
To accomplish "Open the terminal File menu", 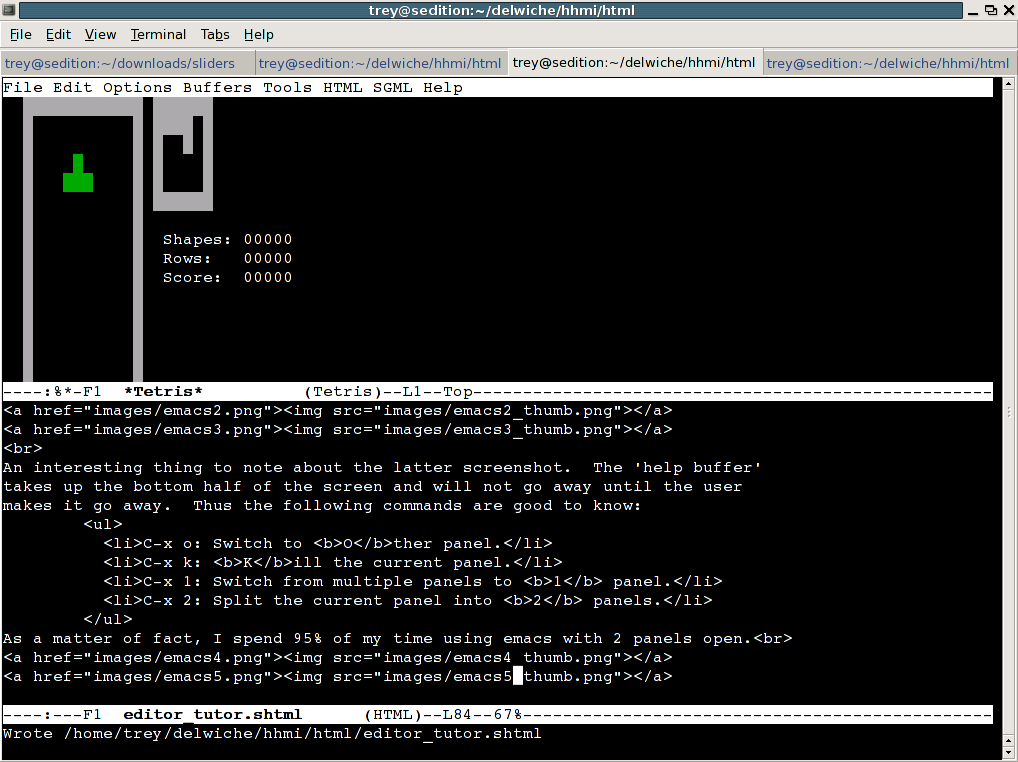I will (21, 34).
